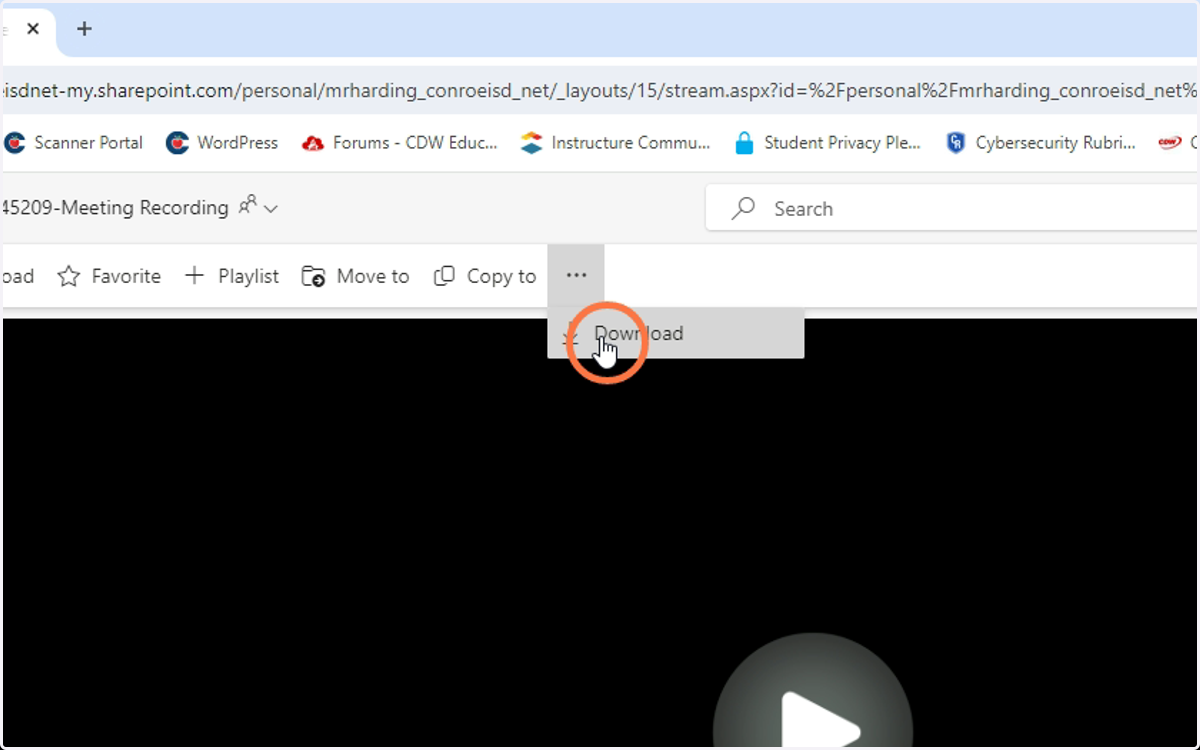Choose Copy to in the command bar
The image size is (1200, 750).
click(485, 276)
